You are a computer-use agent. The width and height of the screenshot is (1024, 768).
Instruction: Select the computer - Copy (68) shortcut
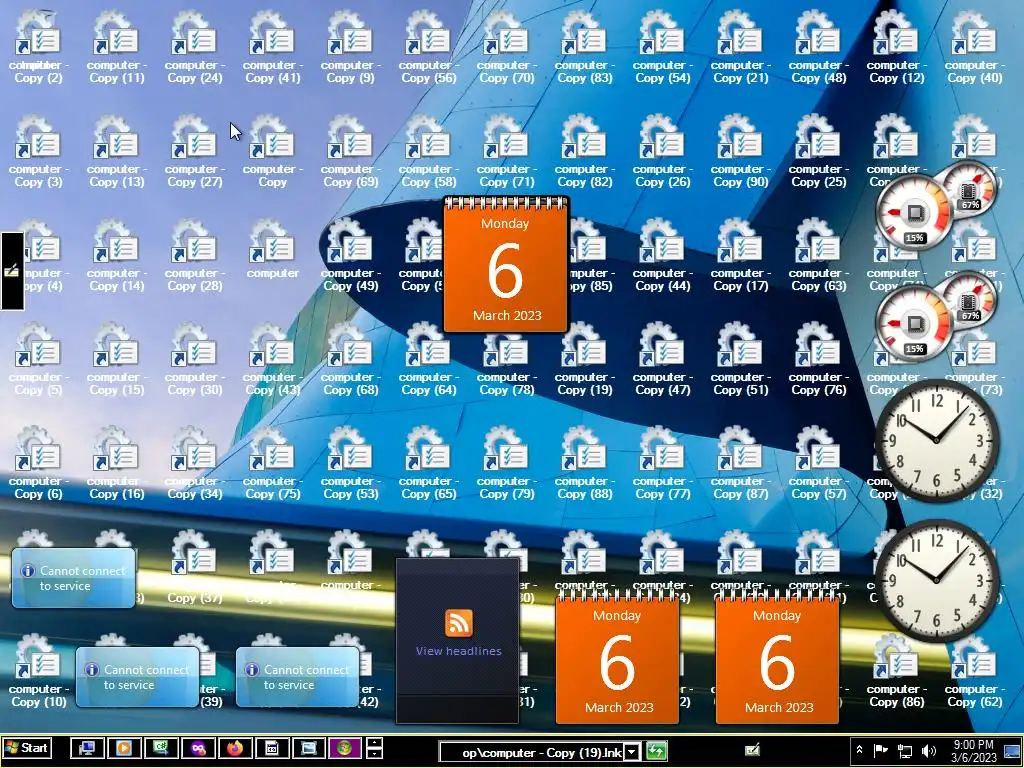click(x=351, y=360)
